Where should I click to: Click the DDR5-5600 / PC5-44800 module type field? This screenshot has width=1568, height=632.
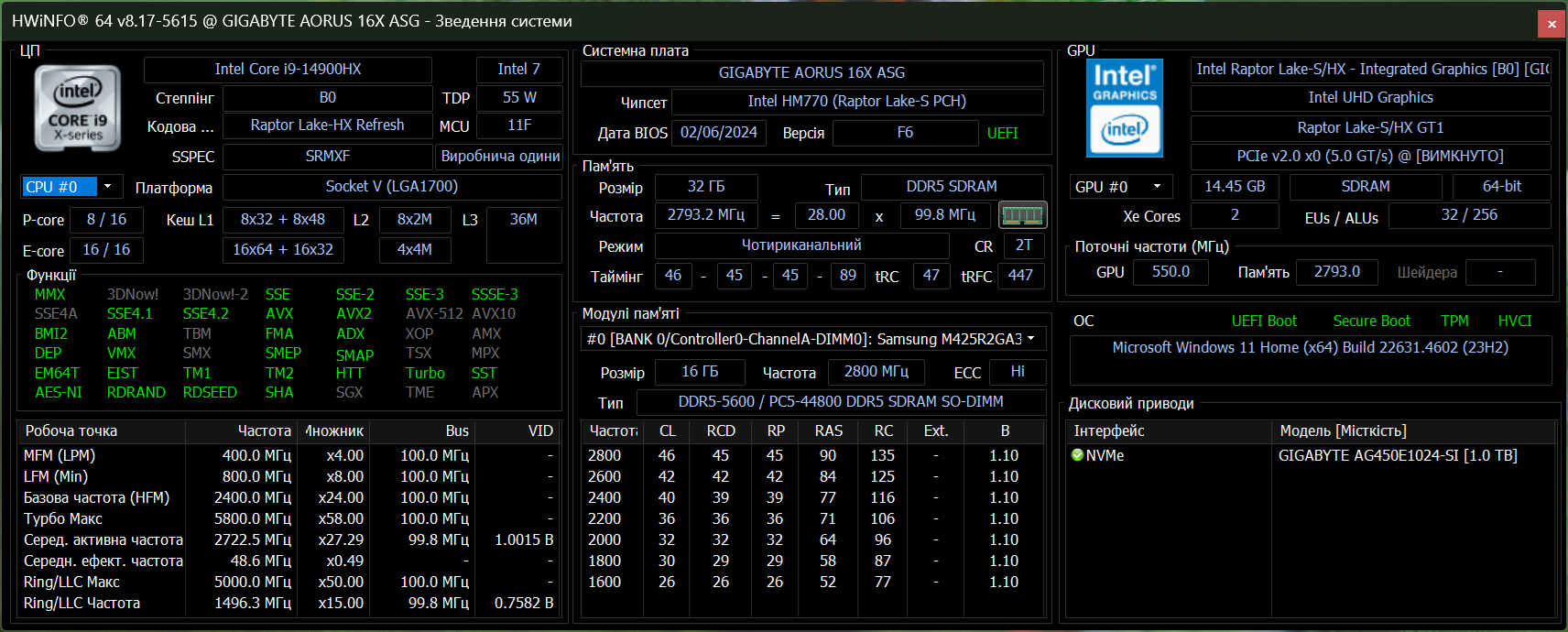point(841,402)
